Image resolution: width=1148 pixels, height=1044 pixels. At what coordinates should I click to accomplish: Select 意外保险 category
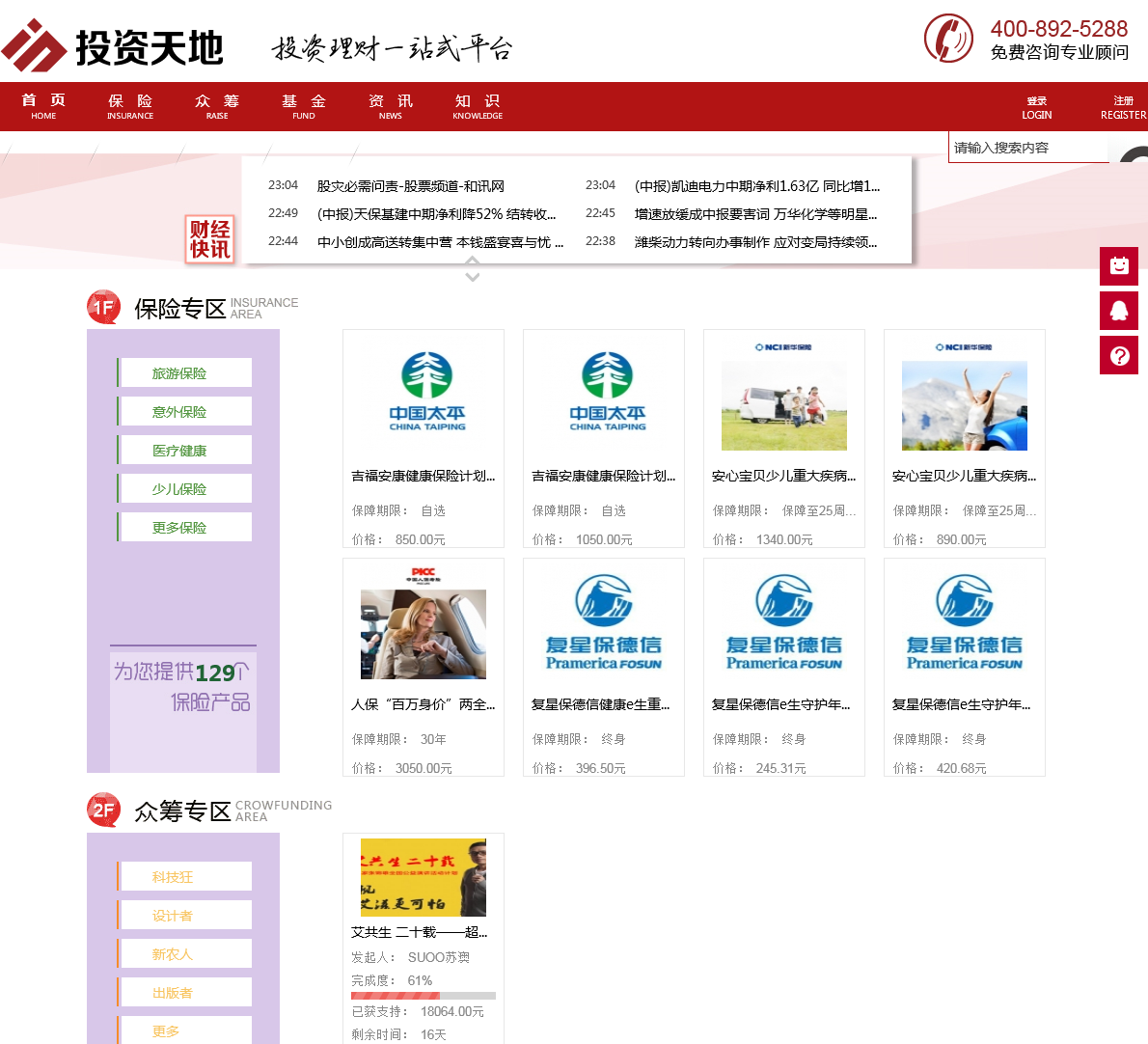[184, 411]
